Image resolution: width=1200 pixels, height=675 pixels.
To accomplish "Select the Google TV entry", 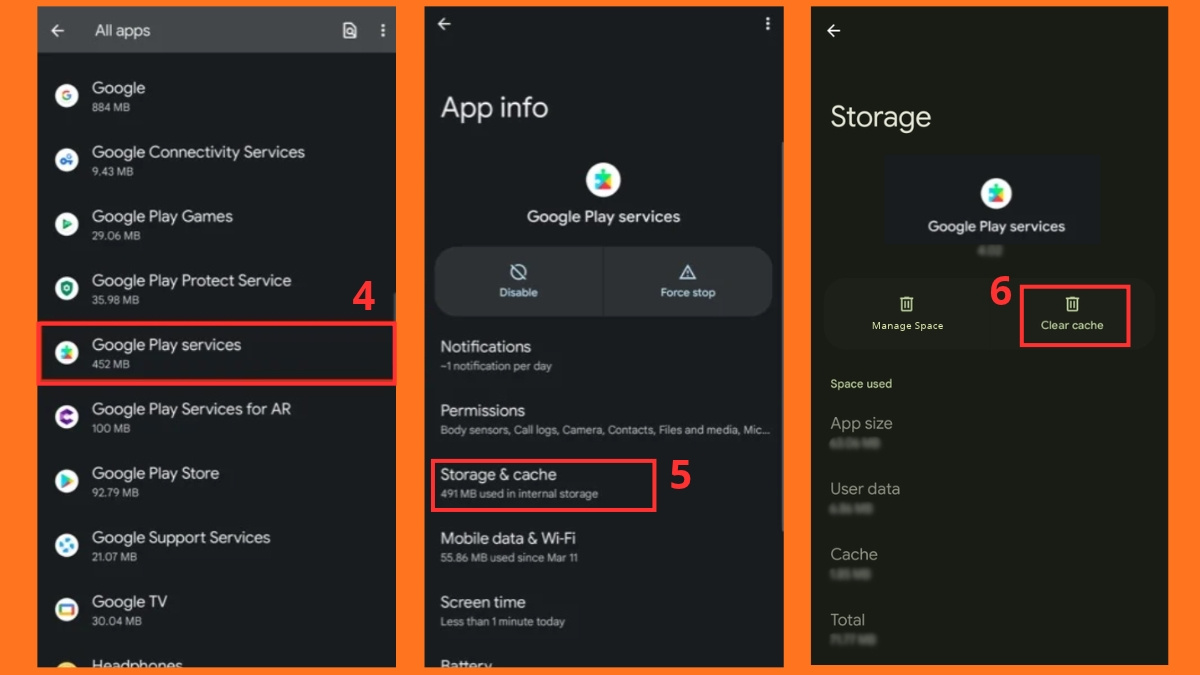I will point(129,610).
